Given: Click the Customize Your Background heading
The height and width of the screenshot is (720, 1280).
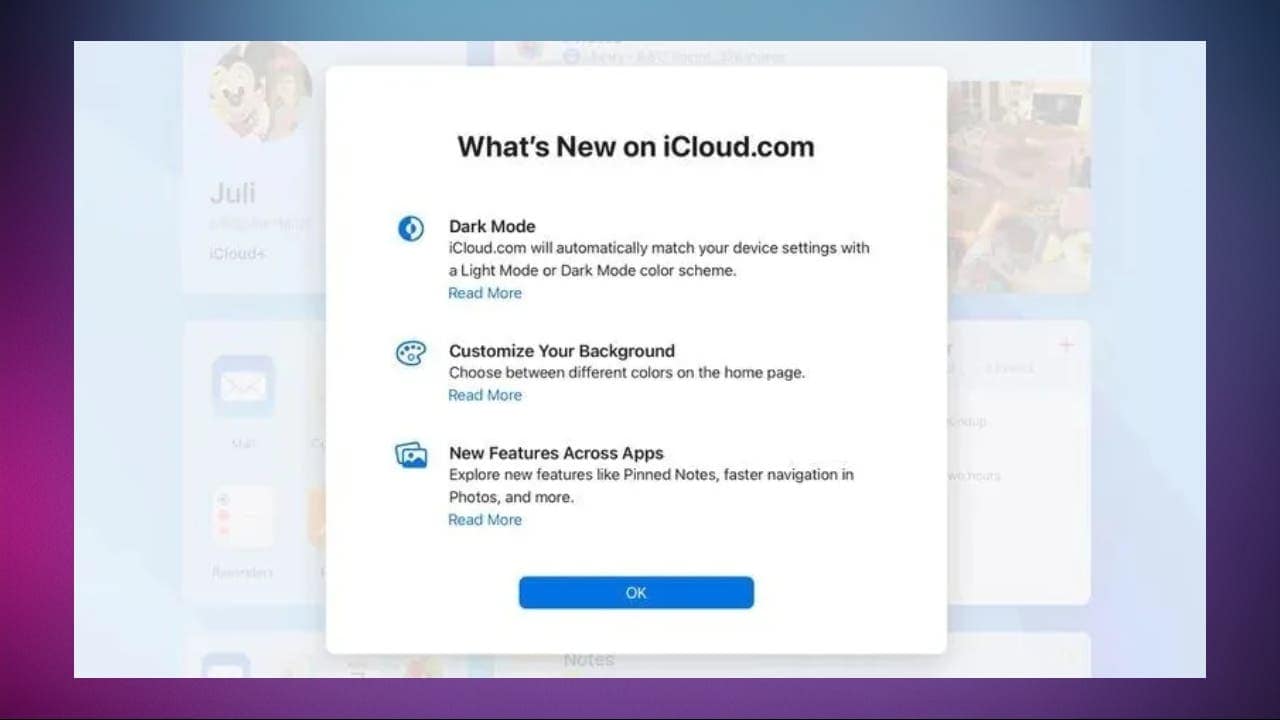Looking at the screenshot, I should click(561, 351).
